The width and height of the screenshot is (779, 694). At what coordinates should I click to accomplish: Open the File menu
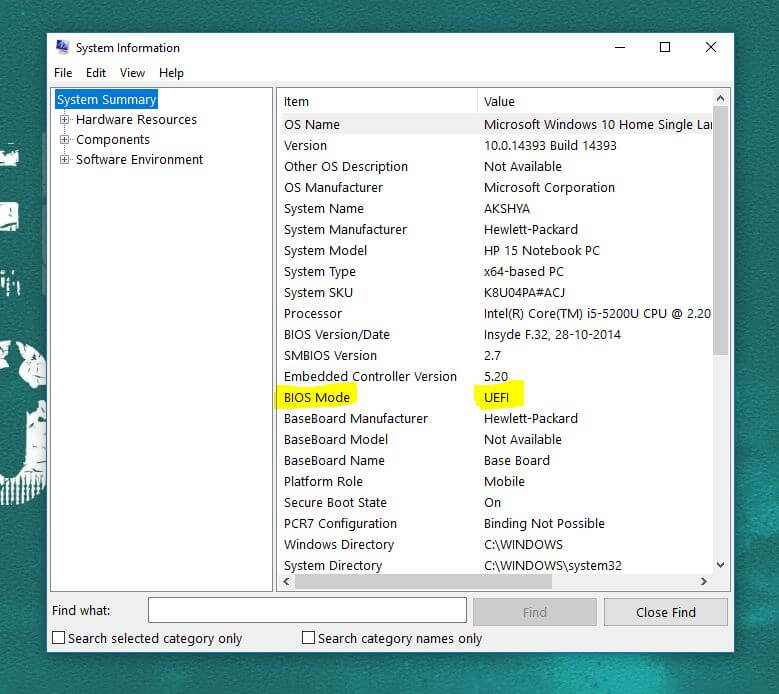point(63,73)
